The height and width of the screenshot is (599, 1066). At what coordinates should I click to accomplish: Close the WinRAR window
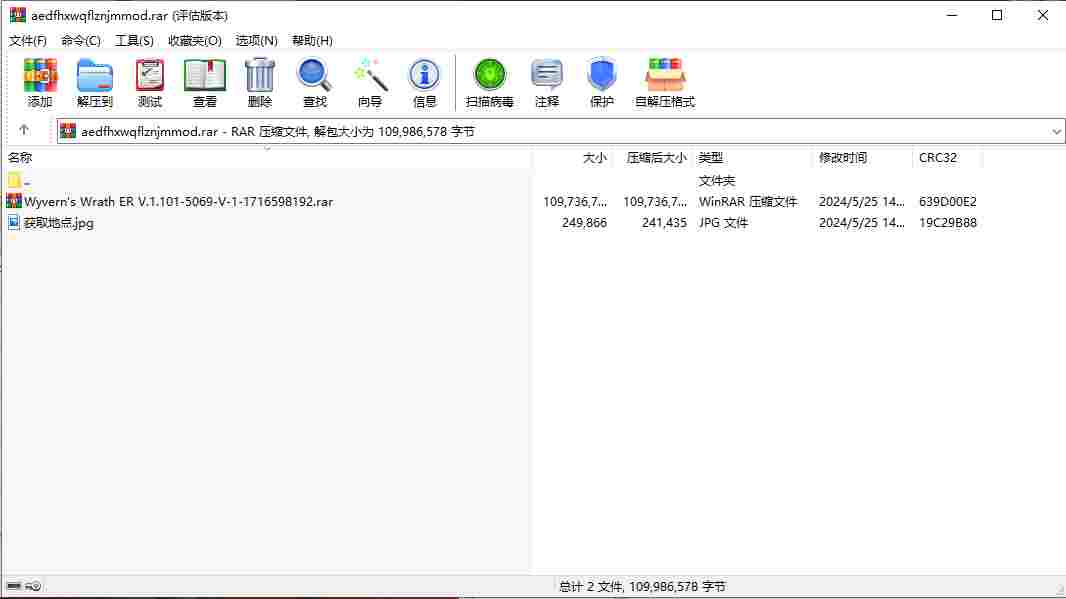[x=1042, y=15]
